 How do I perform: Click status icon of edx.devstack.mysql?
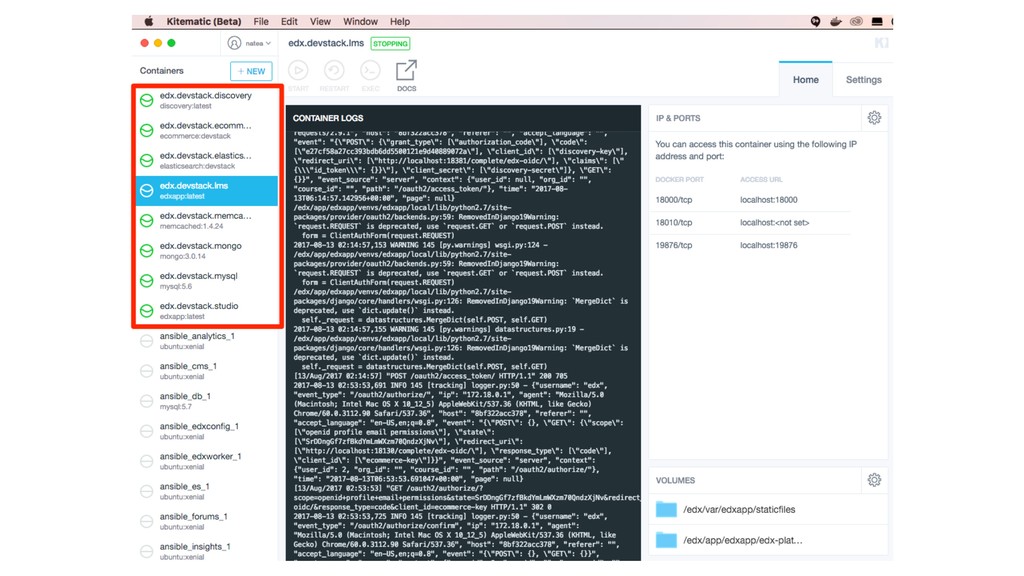pos(147,280)
